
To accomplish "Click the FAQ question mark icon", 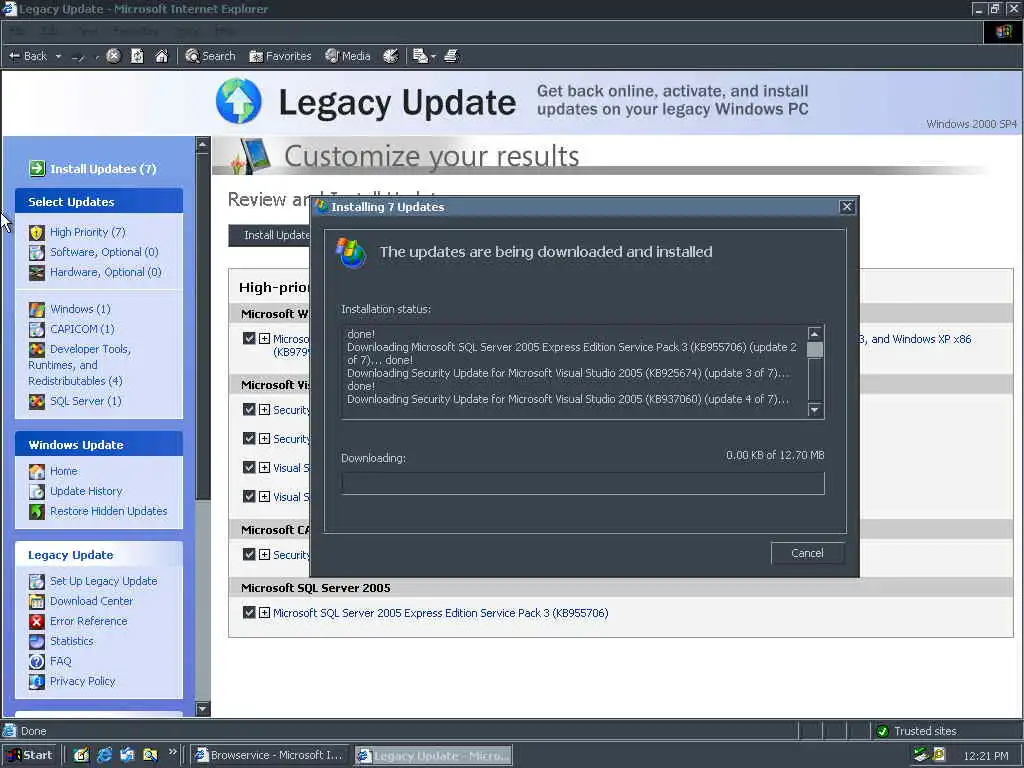I will click(x=37, y=662).
